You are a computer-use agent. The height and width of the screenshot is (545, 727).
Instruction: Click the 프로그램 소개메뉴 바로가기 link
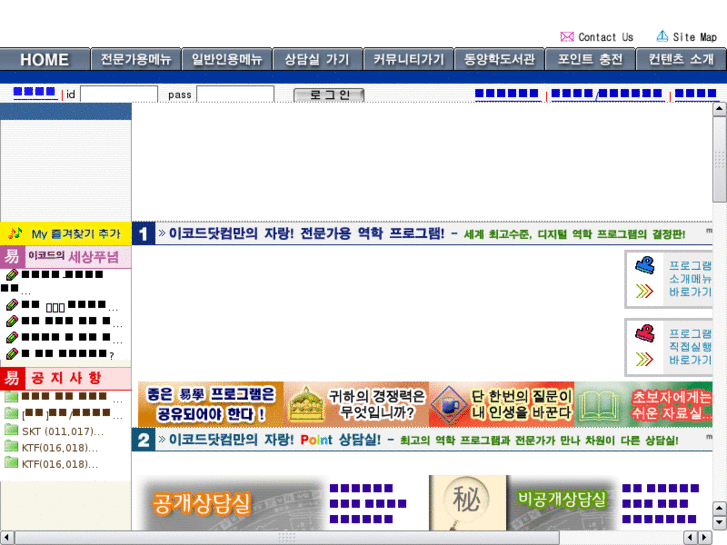pos(690,278)
